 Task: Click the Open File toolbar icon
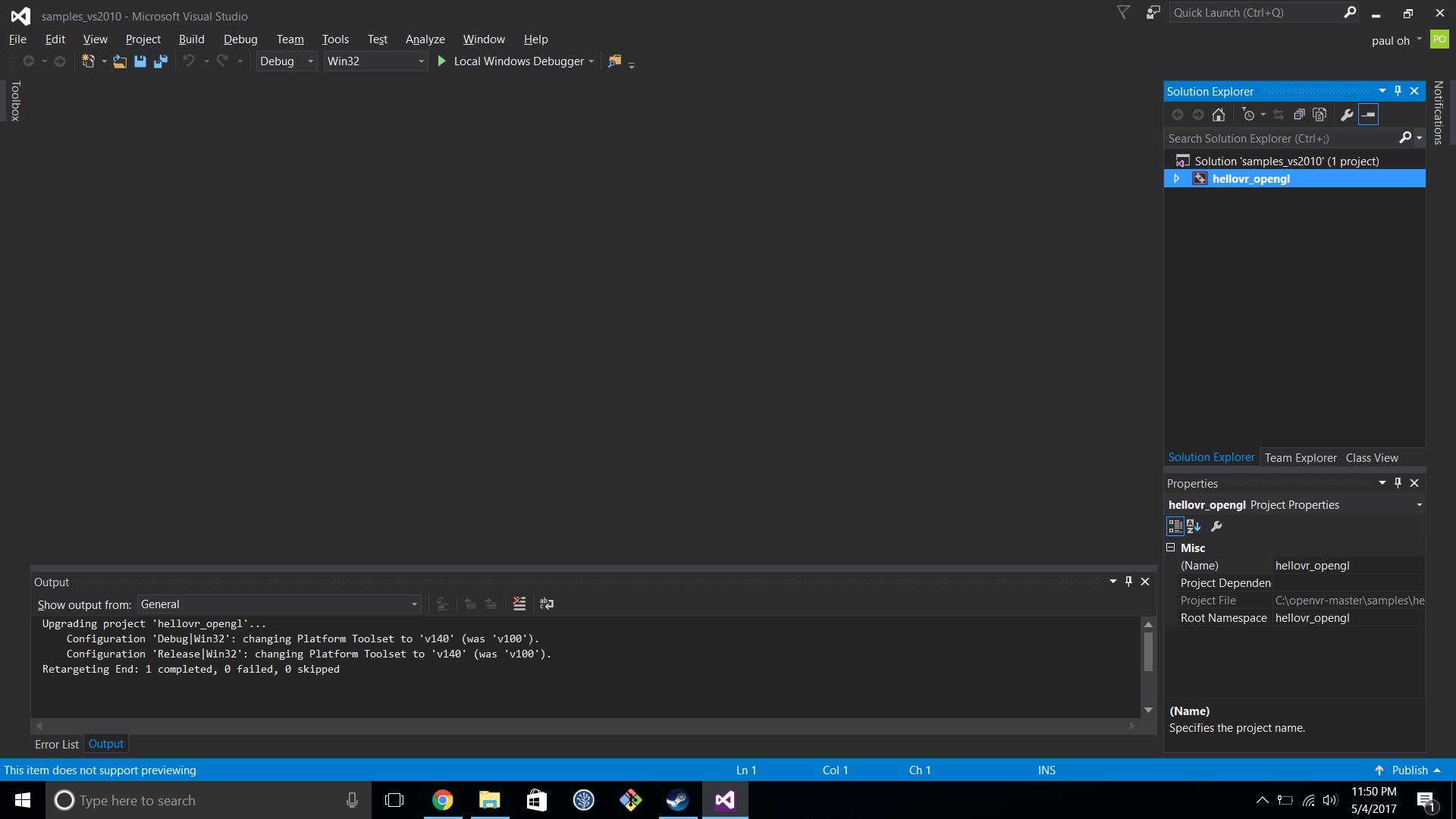point(120,61)
